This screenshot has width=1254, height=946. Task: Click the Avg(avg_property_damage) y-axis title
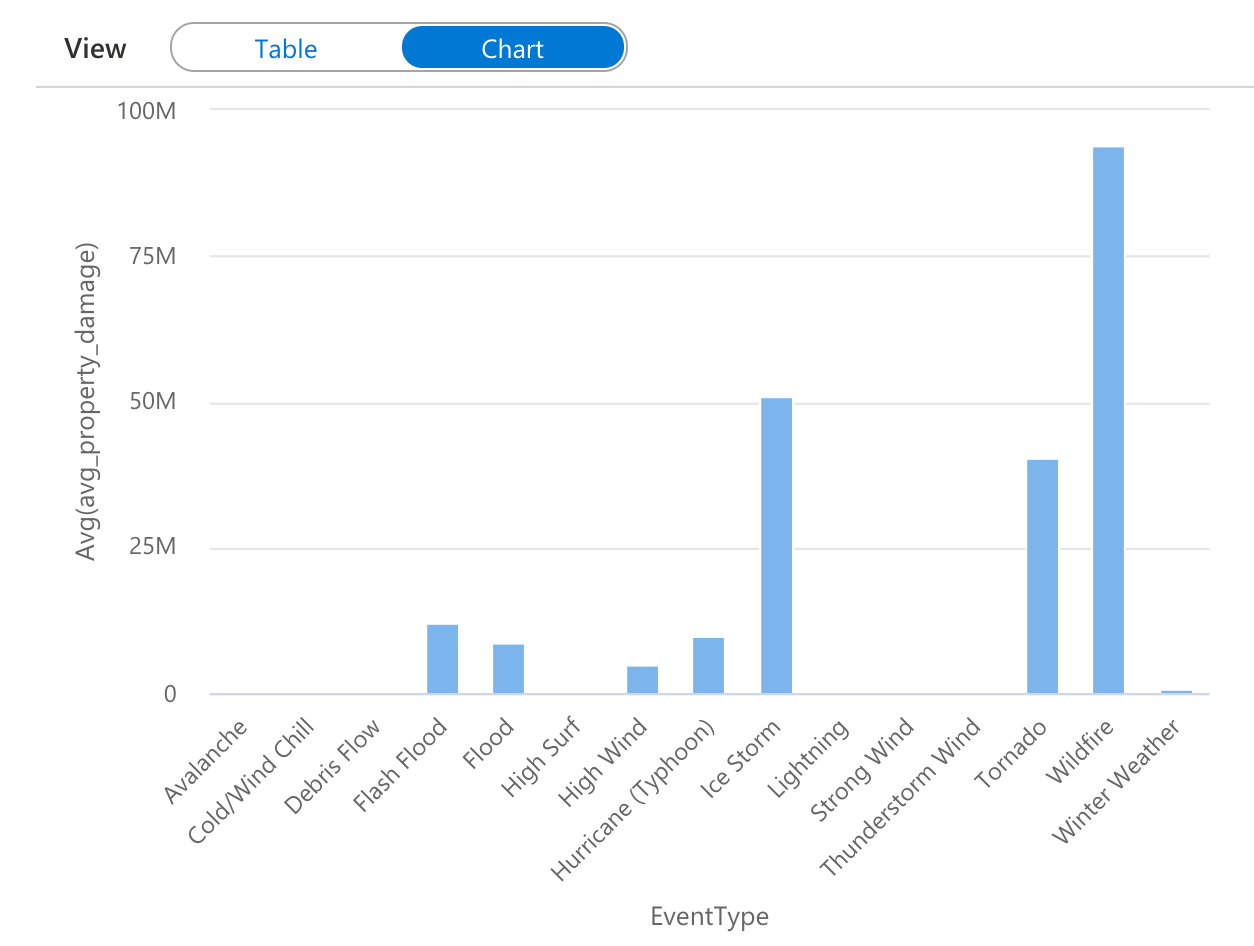88,401
